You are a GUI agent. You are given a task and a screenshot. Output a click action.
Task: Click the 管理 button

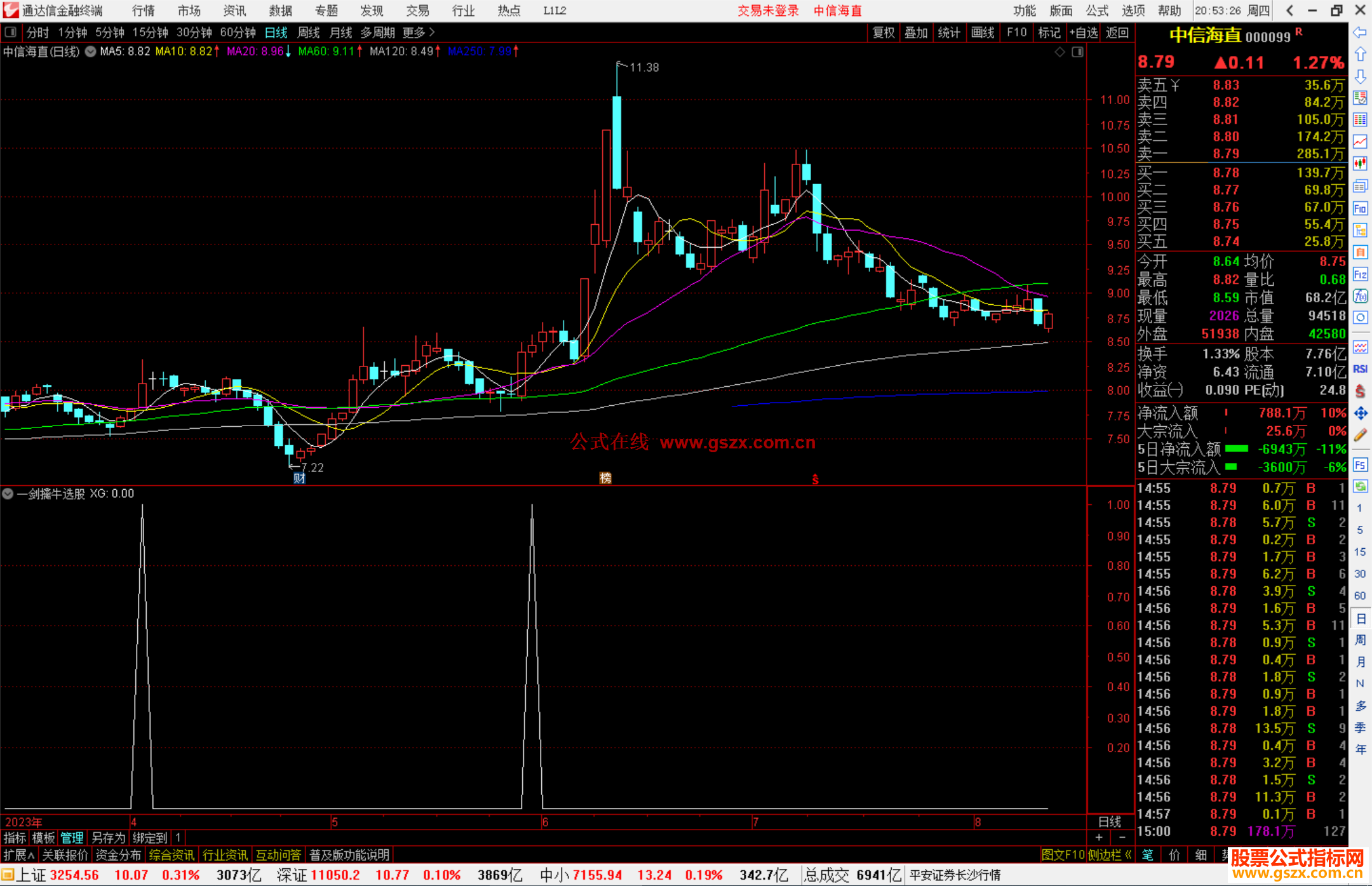coord(72,838)
